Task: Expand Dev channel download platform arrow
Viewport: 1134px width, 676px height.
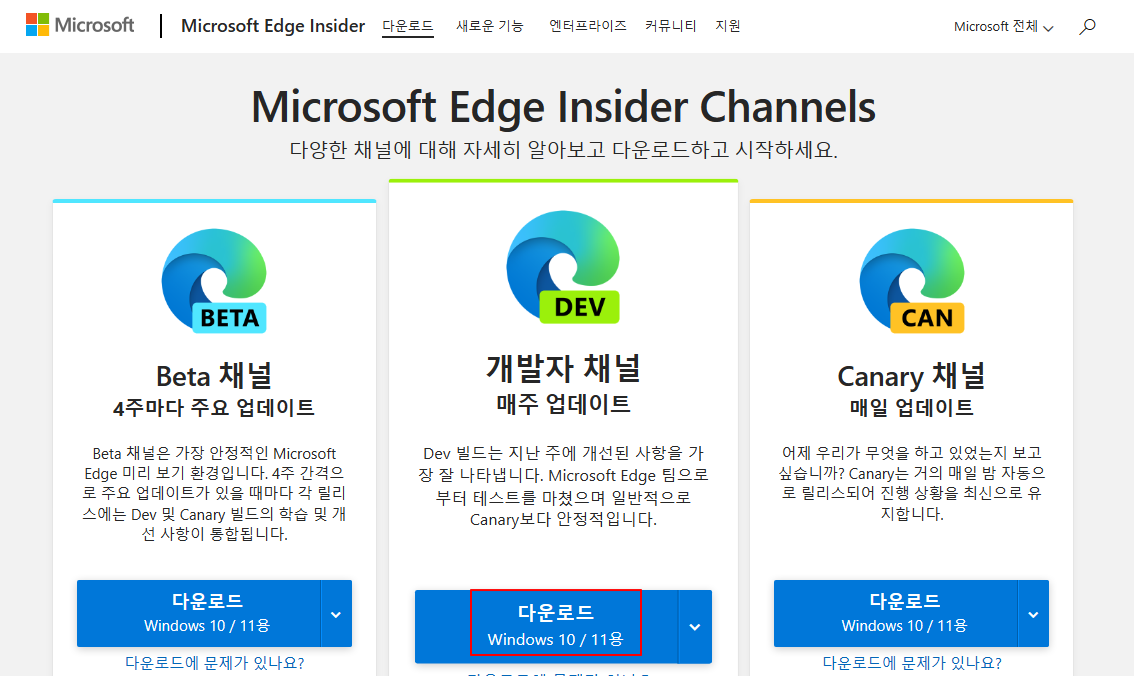Action: click(x=695, y=627)
